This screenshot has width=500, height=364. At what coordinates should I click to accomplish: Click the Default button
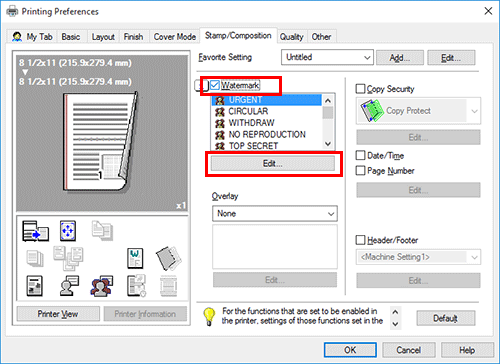pyautogui.click(x=446, y=318)
